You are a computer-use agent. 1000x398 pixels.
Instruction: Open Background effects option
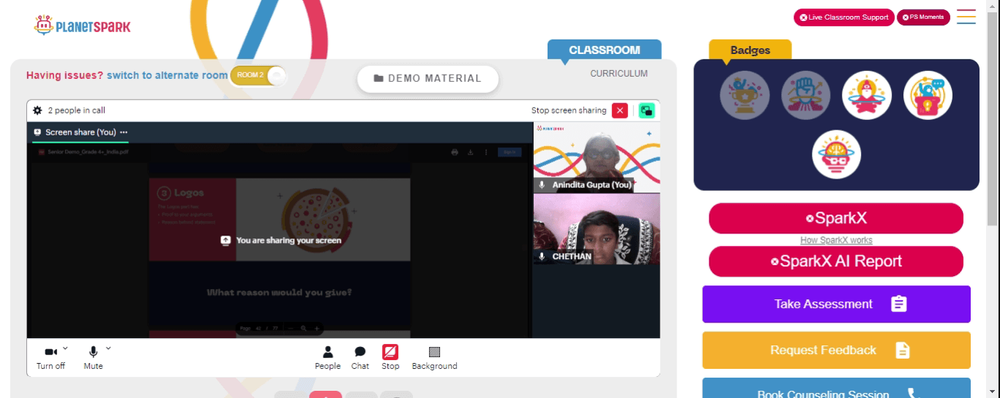(x=434, y=358)
